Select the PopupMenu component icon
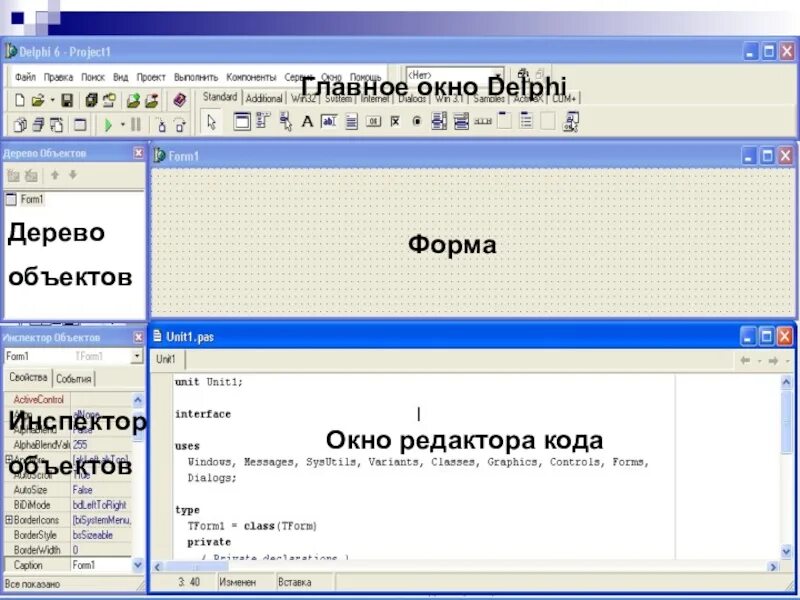This screenshot has height=600, width=800. [286, 121]
